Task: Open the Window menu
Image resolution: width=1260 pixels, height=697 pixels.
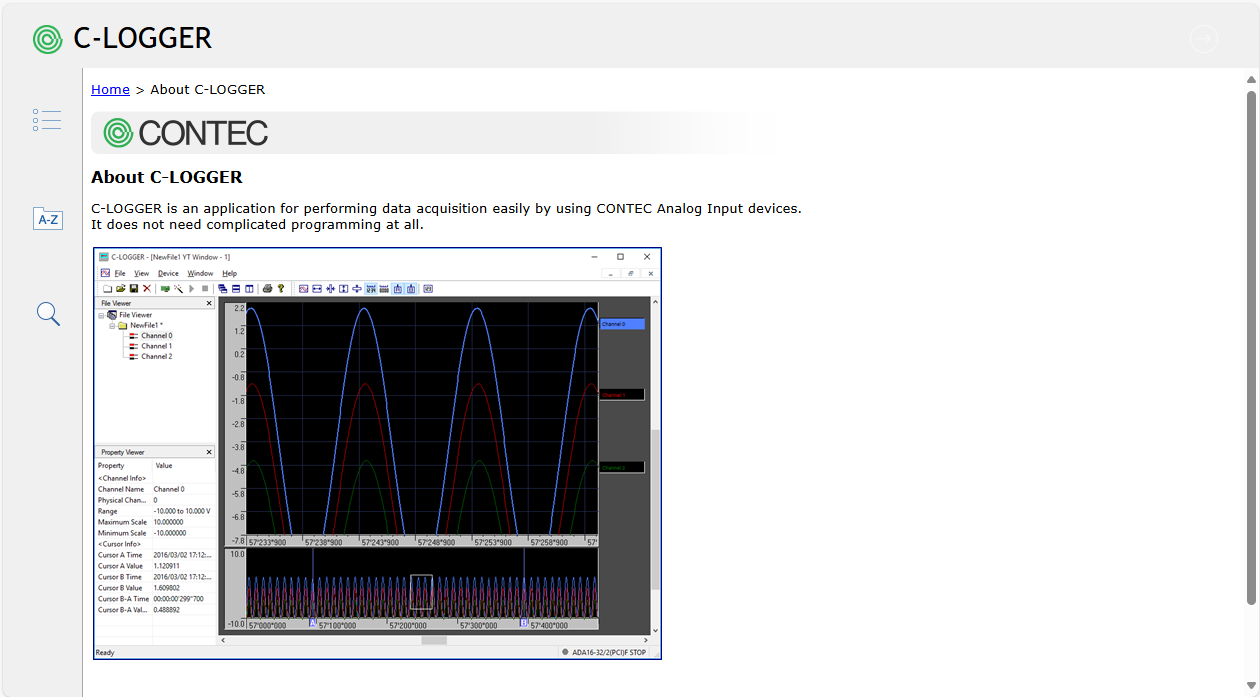Action: coord(200,273)
